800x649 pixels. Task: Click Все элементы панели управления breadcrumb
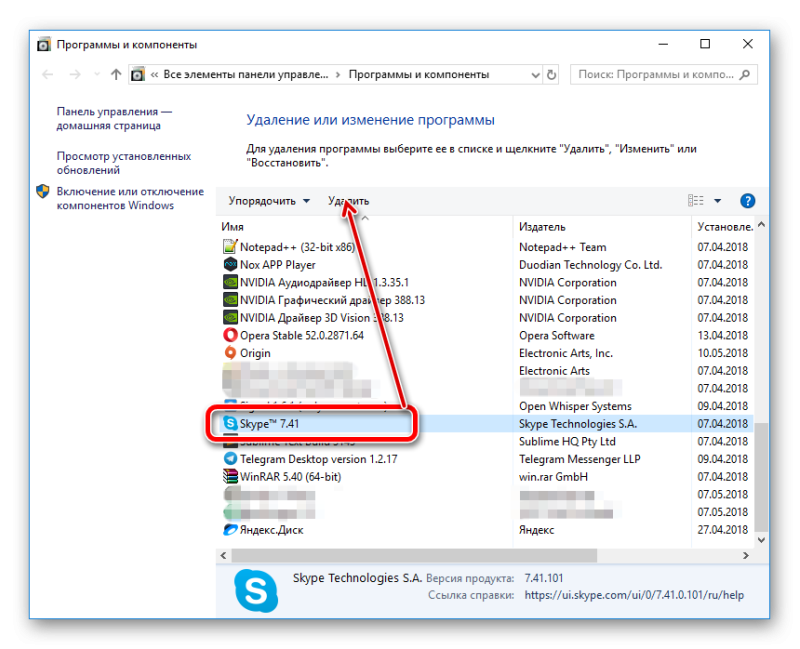click(246, 74)
